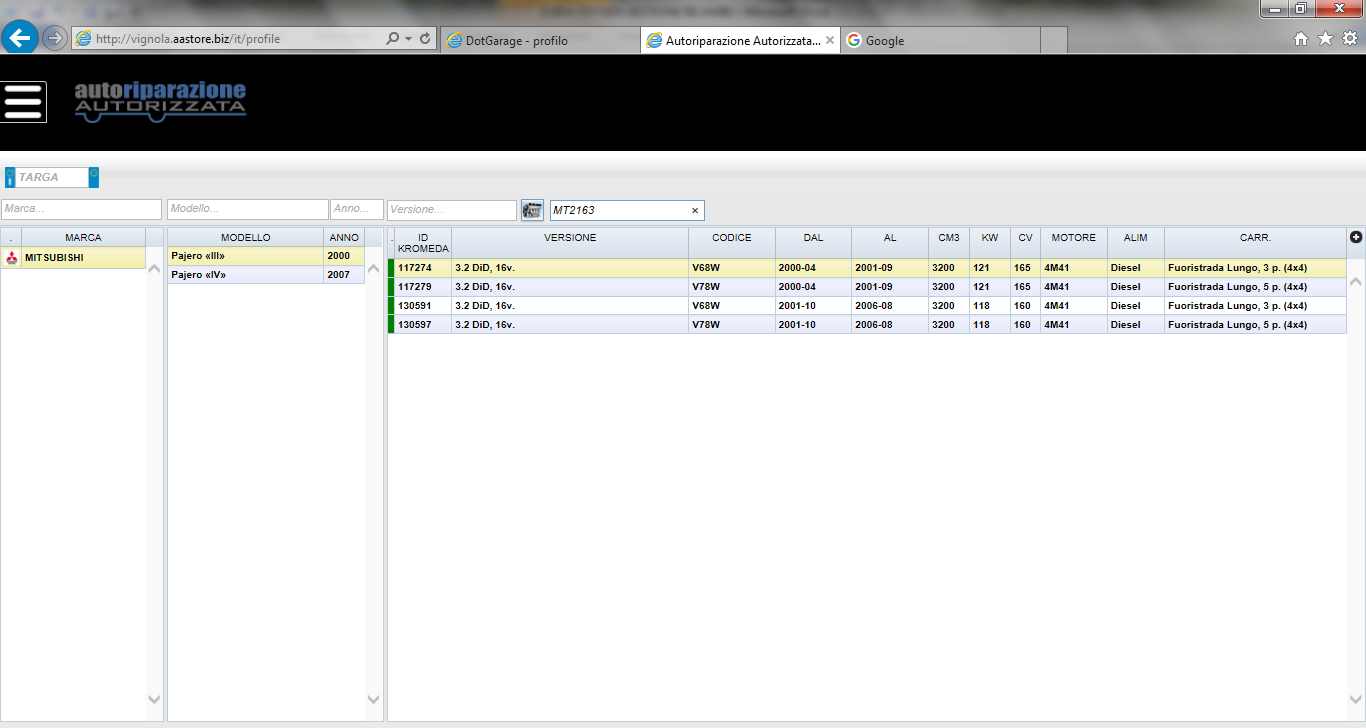1366x728 pixels.
Task: Close the Autoriparazione Autorizzata tab
Action: point(830,40)
